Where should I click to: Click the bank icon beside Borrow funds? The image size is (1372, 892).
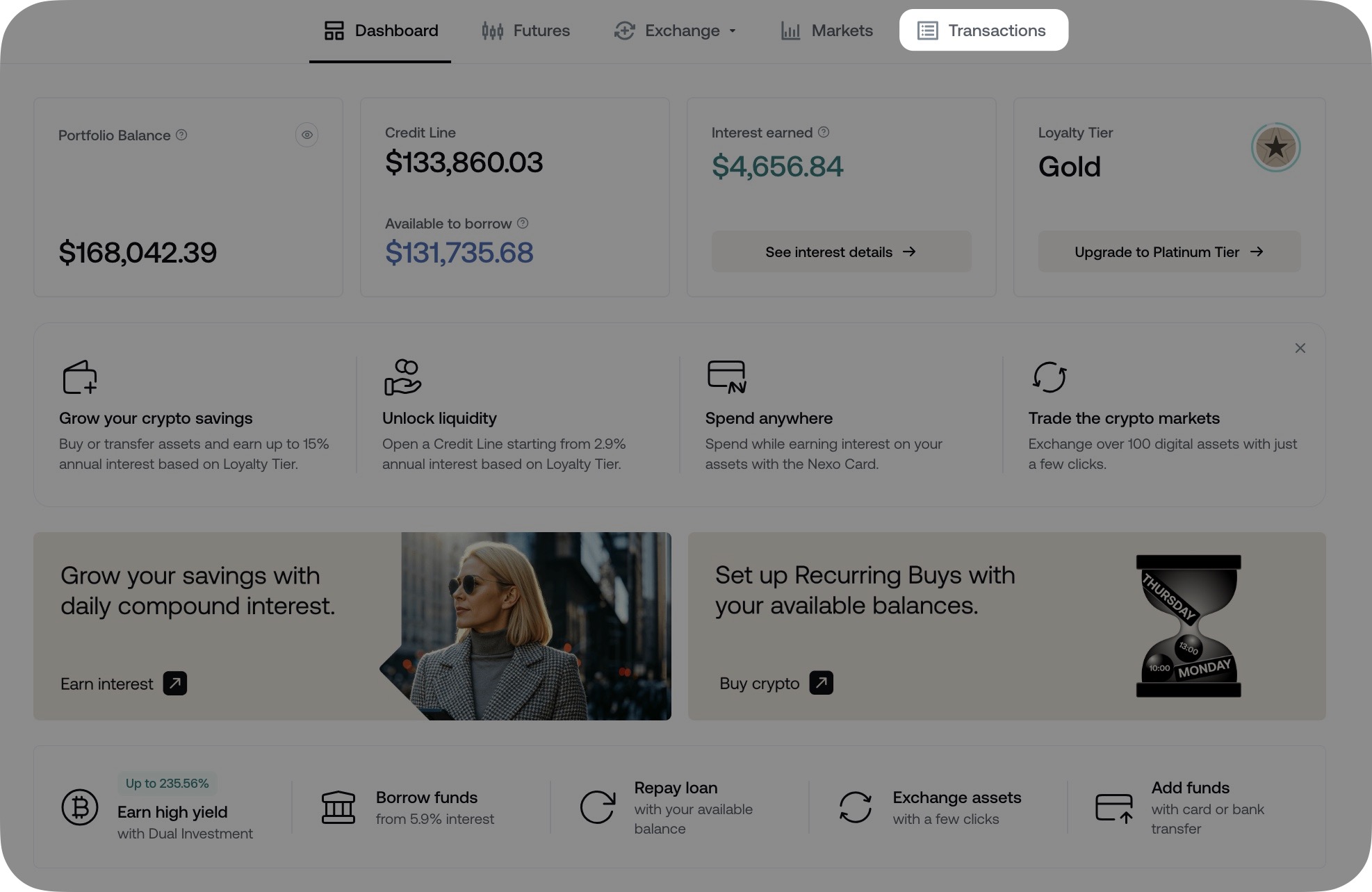tap(338, 807)
